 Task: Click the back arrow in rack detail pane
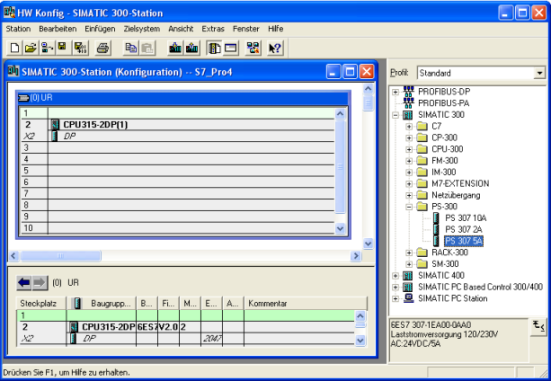click(x=24, y=283)
